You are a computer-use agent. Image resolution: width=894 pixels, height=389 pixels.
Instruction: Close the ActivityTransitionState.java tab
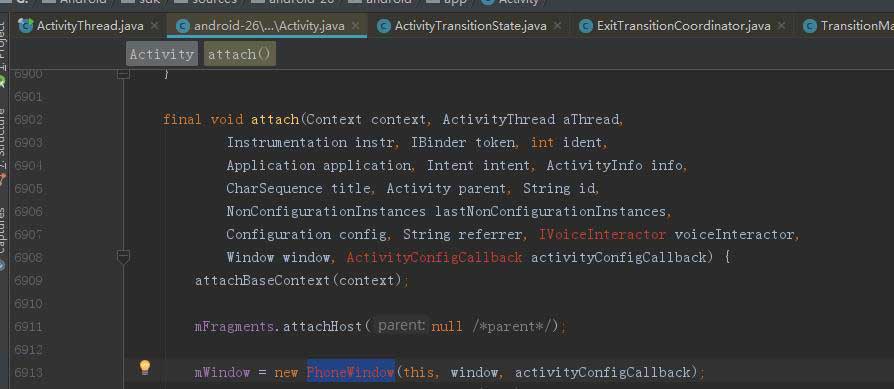[x=558, y=26]
